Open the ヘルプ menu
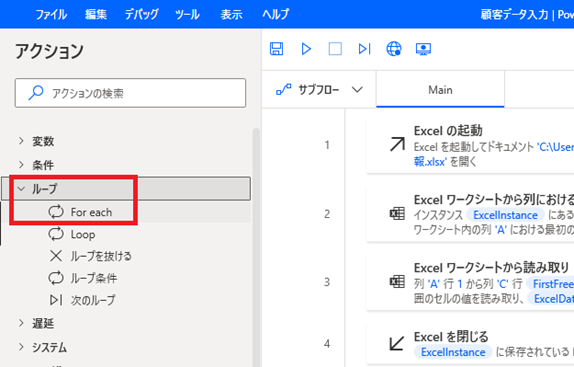This screenshot has height=367, width=574. (x=276, y=14)
